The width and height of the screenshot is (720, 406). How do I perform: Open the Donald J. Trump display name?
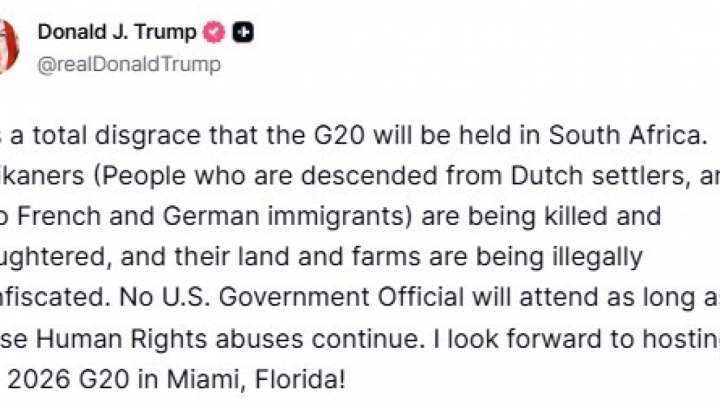coord(117,32)
